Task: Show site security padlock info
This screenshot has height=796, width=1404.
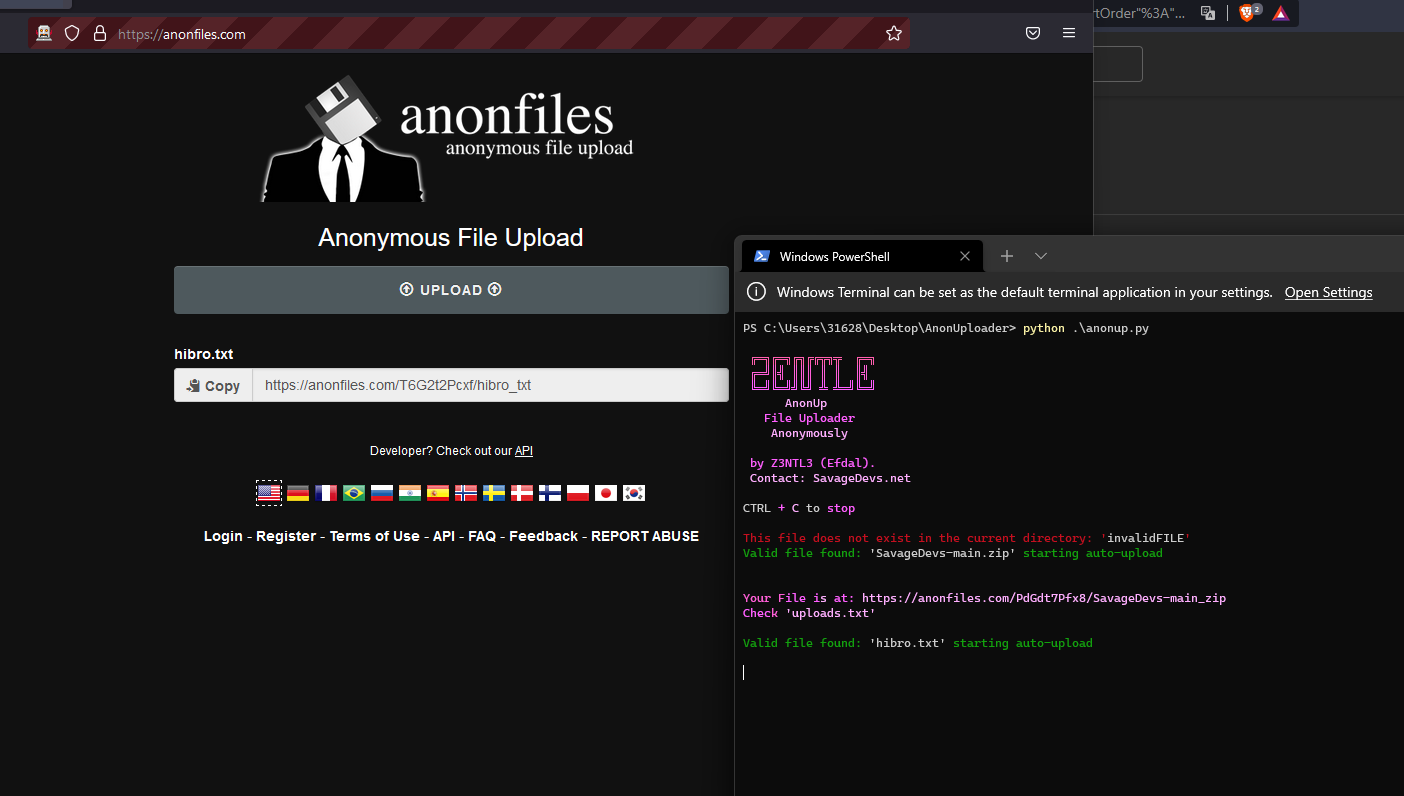Action: pyautogui.click(x=99, y=34)
